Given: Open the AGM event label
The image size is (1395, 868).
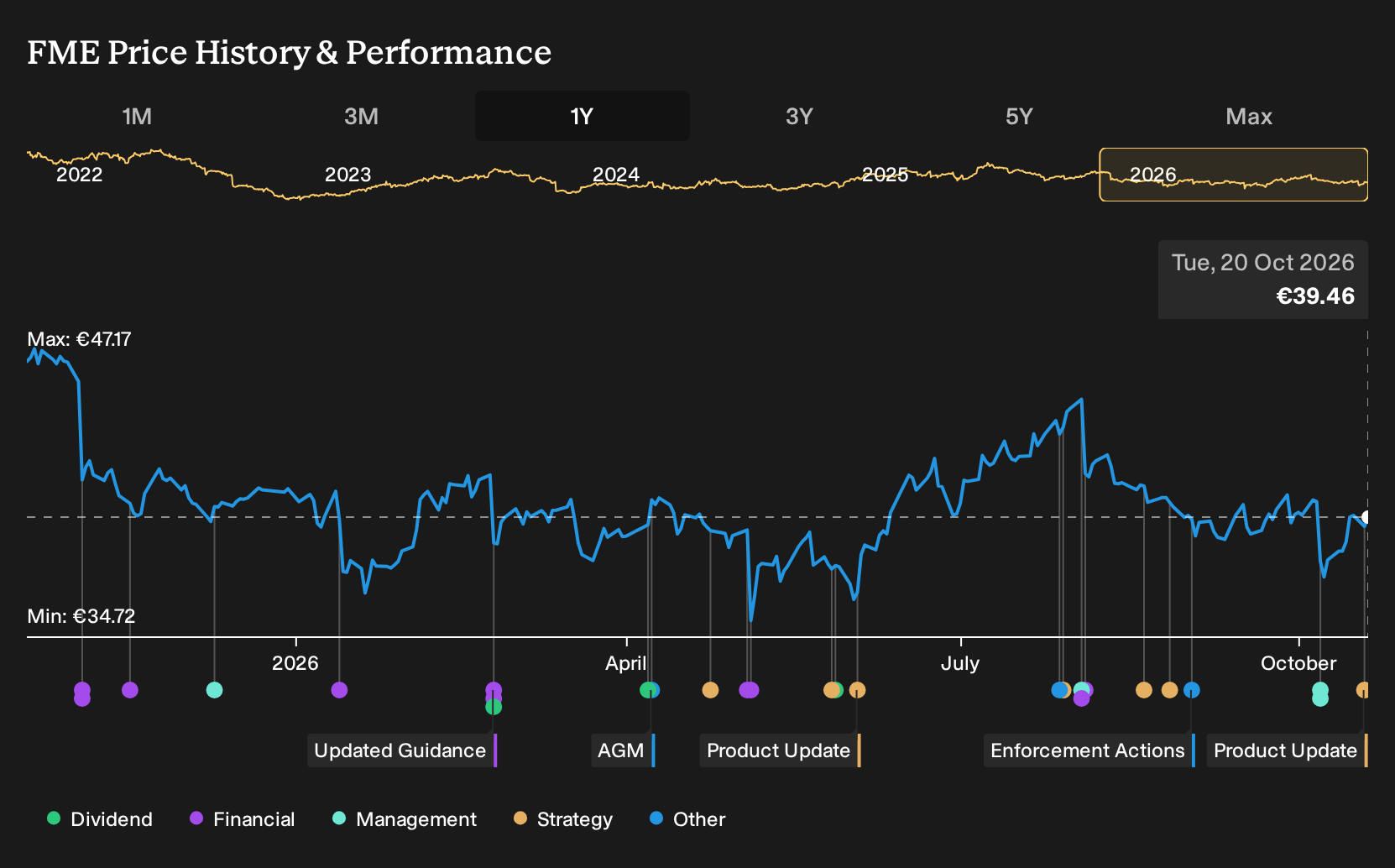Looking at the screenshot, I should point(622,750).
